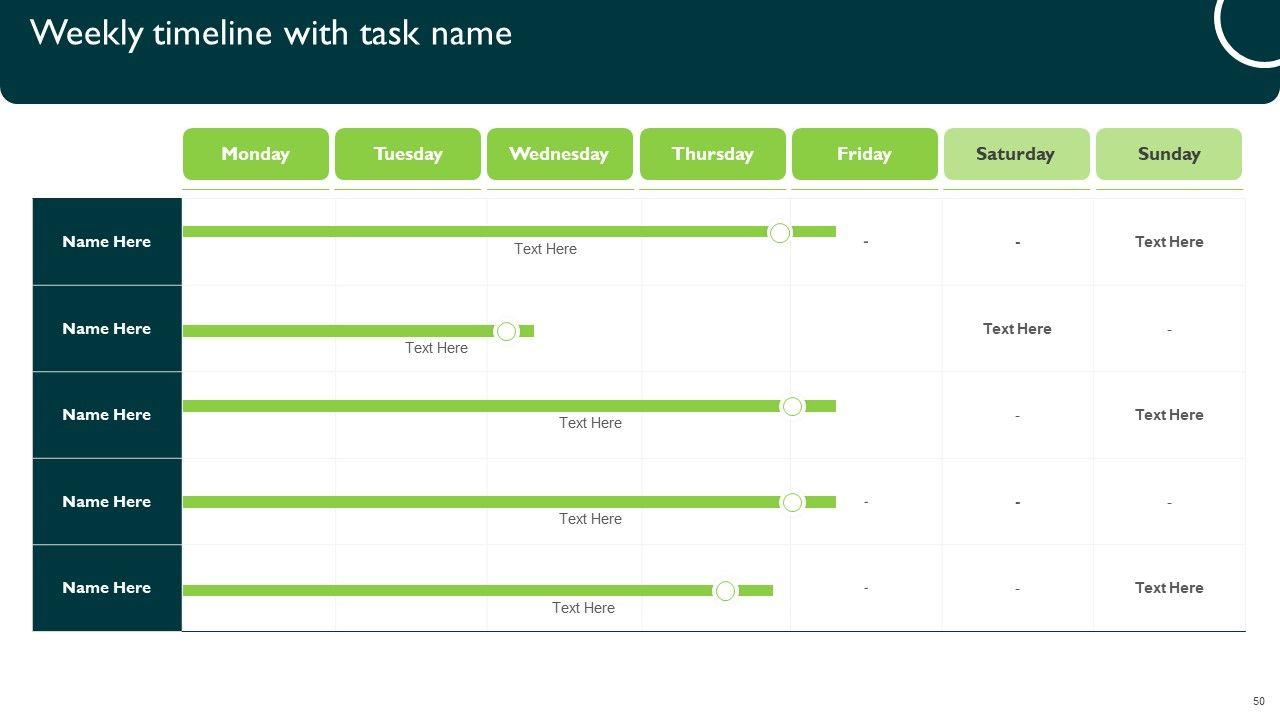This screenshot has height=720, width=1280.
Task: Select the Thursday column header
Action: click(712, 154)
